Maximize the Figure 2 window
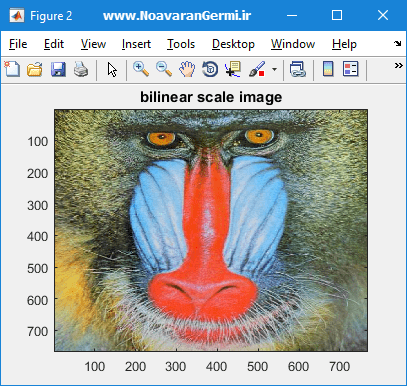The image size is (407, 386). pos(337,15)
